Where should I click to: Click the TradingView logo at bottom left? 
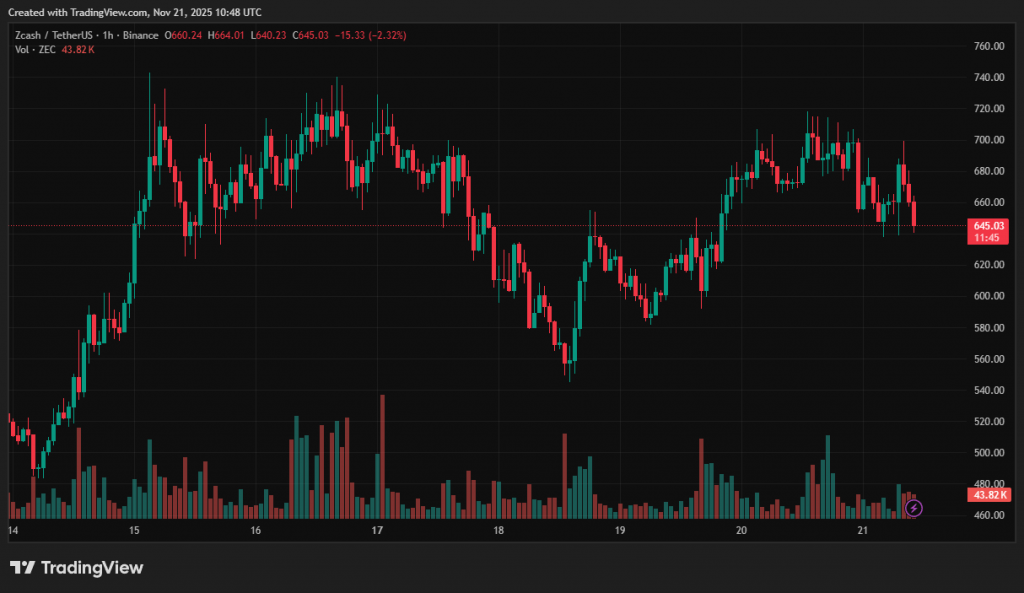point(77,568)
